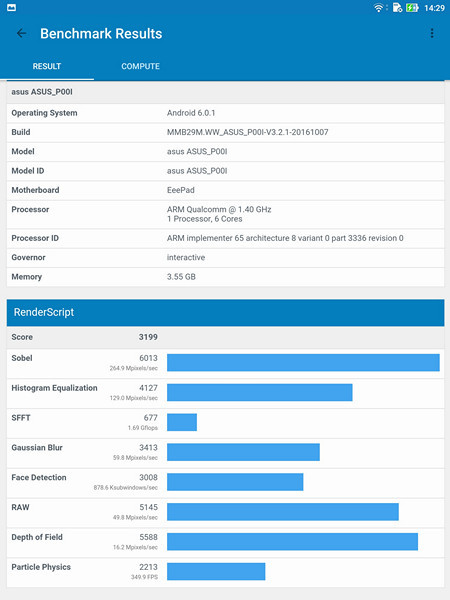
Task: Tap ARM Qualcomm @ 1.40 GHz value
Action: click(219, 209)
